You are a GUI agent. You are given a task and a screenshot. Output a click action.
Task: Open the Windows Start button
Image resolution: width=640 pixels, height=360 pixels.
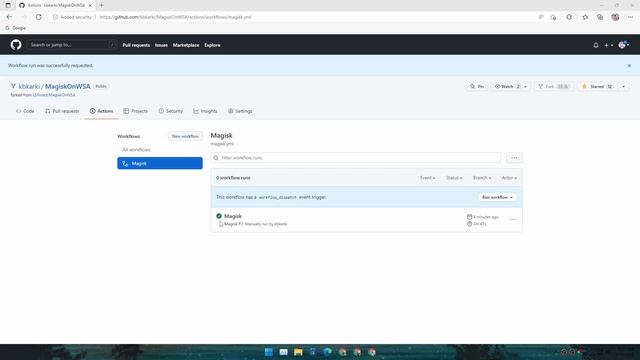point(268,352)
